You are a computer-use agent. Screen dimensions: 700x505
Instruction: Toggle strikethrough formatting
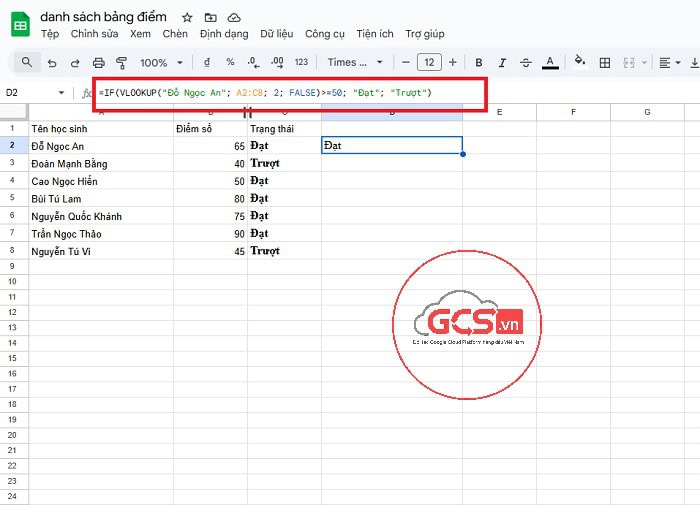525,62
